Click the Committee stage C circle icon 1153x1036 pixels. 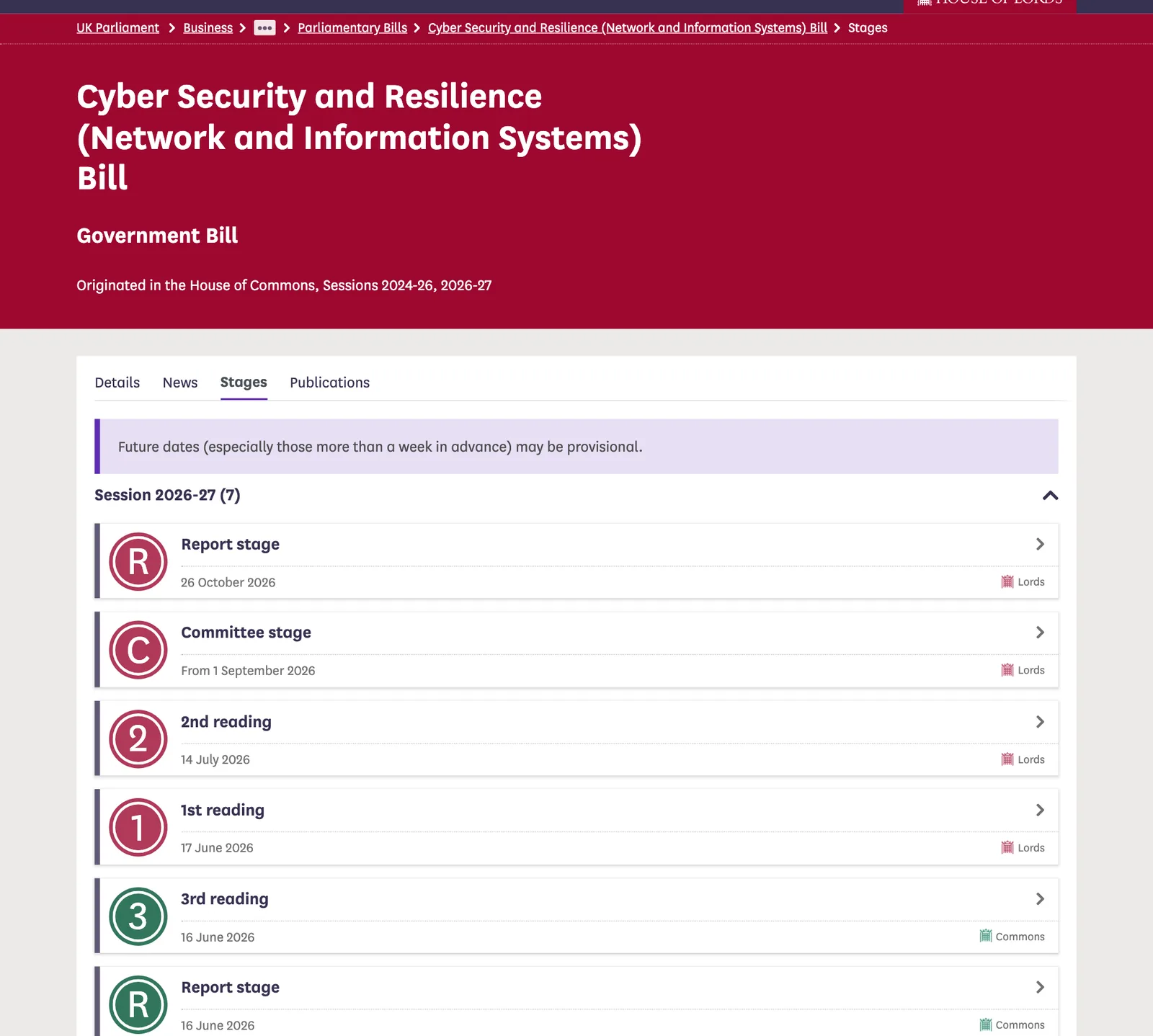(x=138, y=650)
